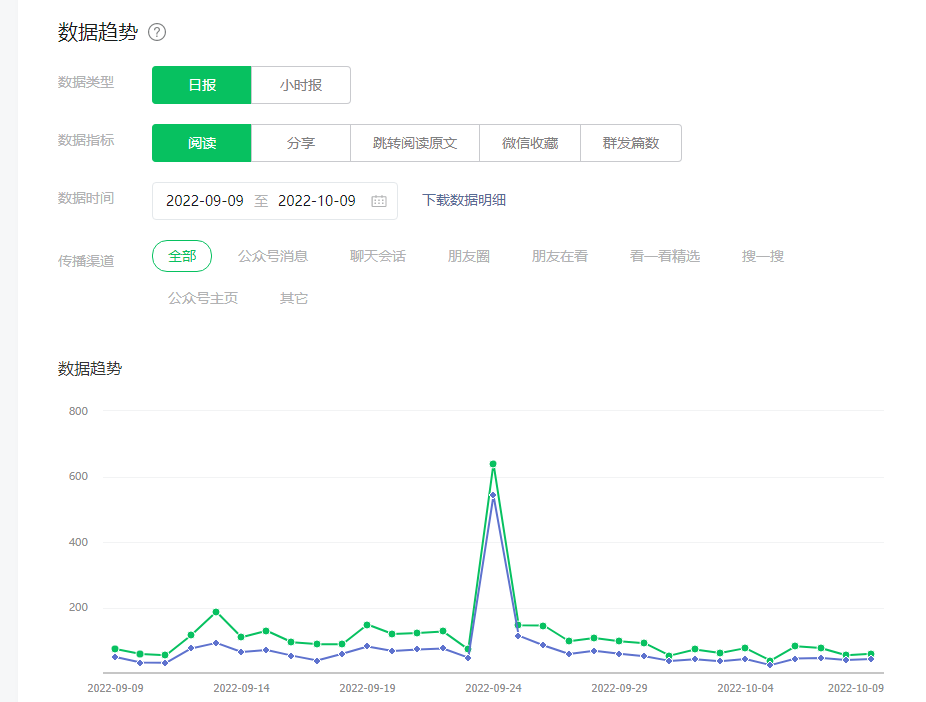
Task: Switch to the 群发篇数 metric tab
Action: click(x=631, y=143)
